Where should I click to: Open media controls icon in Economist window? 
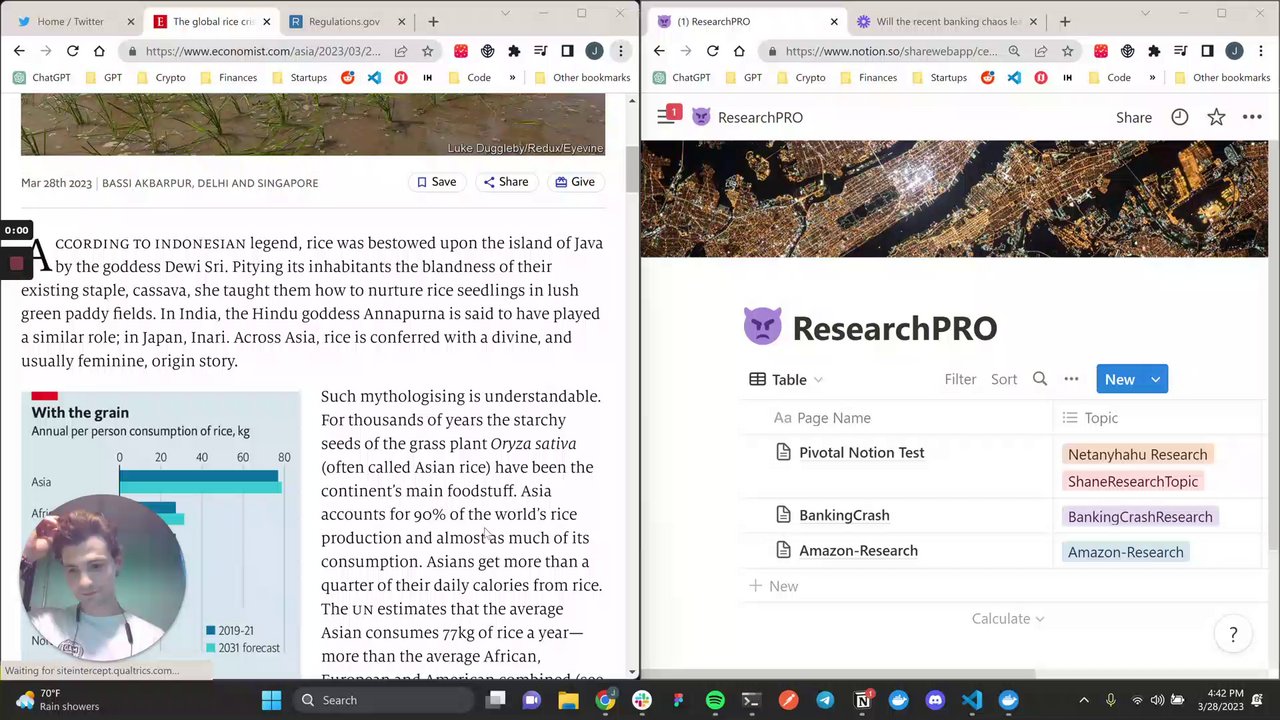541,51
